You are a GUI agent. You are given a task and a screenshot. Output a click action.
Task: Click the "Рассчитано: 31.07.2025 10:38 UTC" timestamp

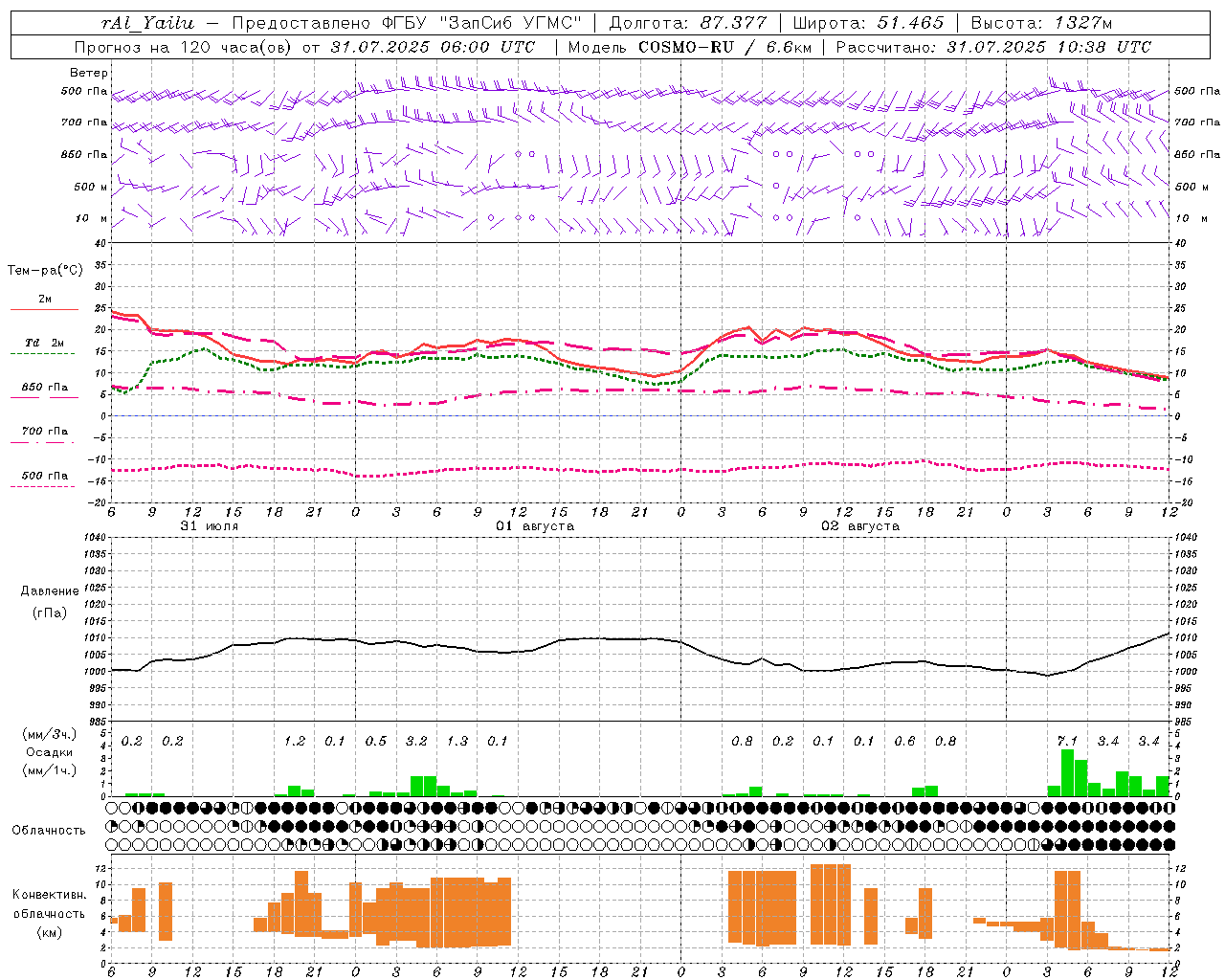click(993, 47)
